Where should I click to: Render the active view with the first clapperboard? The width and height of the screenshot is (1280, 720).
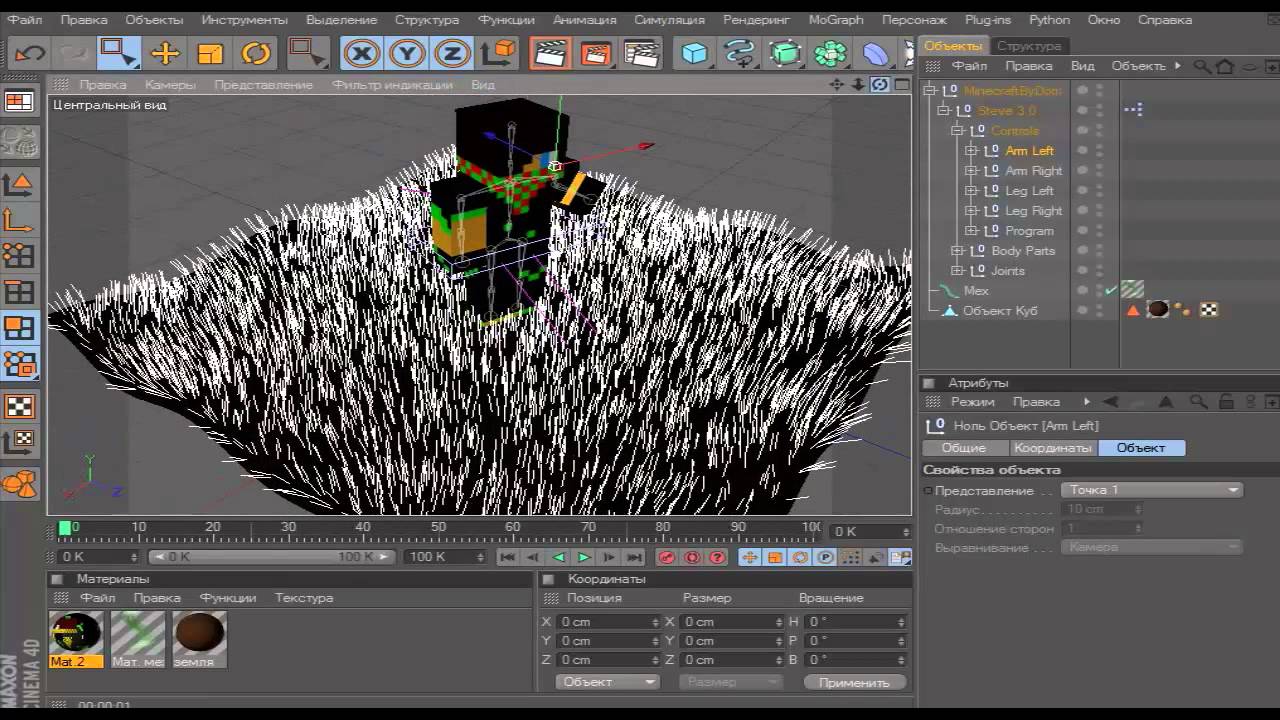550,54
